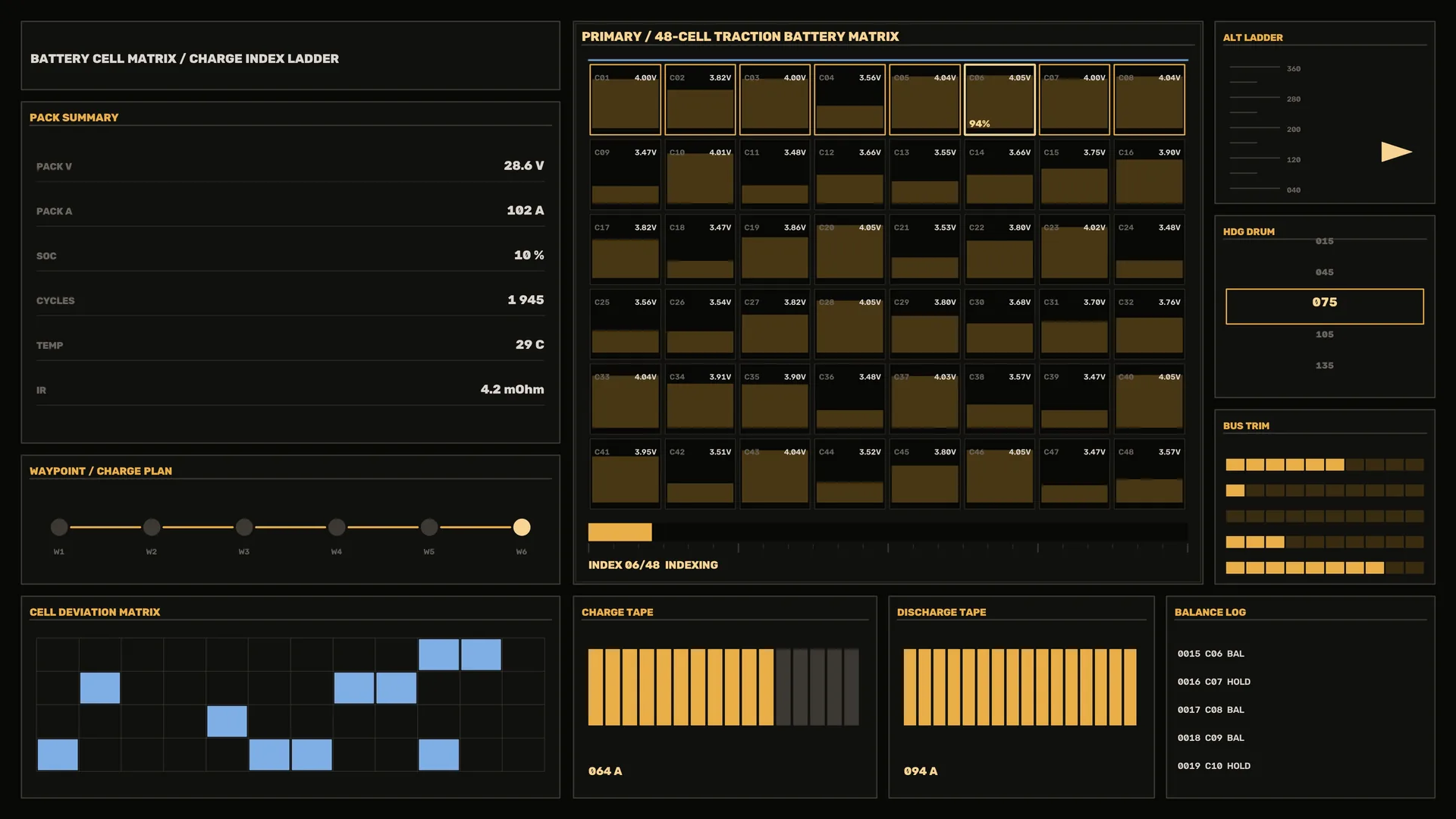
Task: Select cell C01 in battery matrix
Action: [625, 100]
